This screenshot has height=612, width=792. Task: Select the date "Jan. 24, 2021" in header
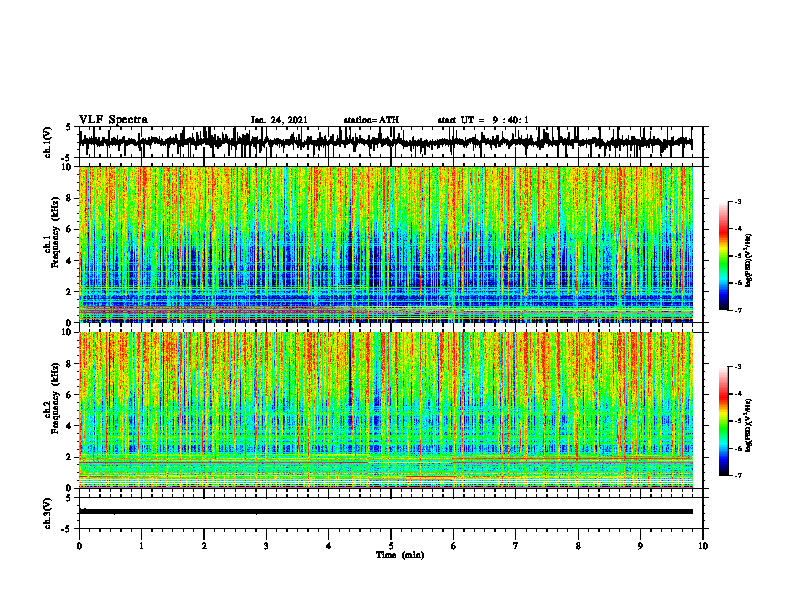(x=279, y=120)
